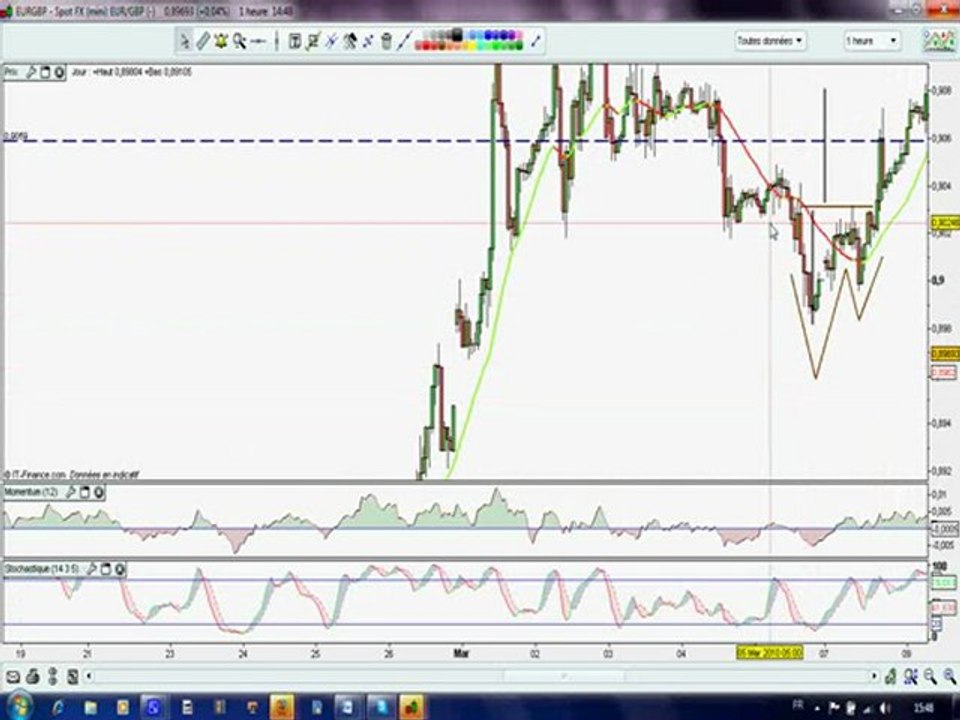Click the traffic light icon

pos(53,677)
